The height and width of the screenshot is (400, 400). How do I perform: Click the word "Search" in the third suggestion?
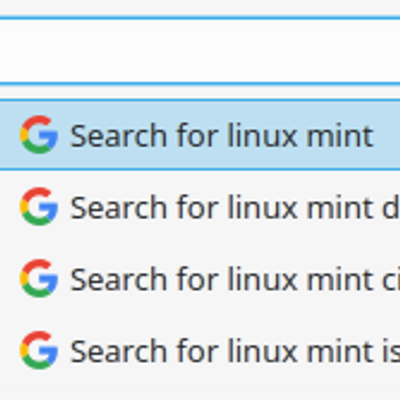point(119,279)
